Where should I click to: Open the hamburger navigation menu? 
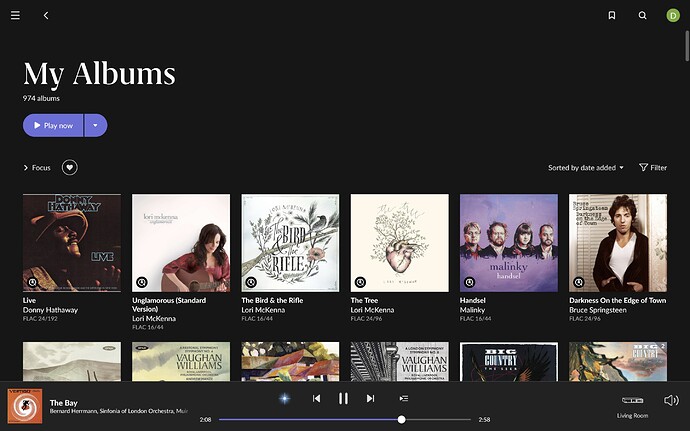[15, 15]
